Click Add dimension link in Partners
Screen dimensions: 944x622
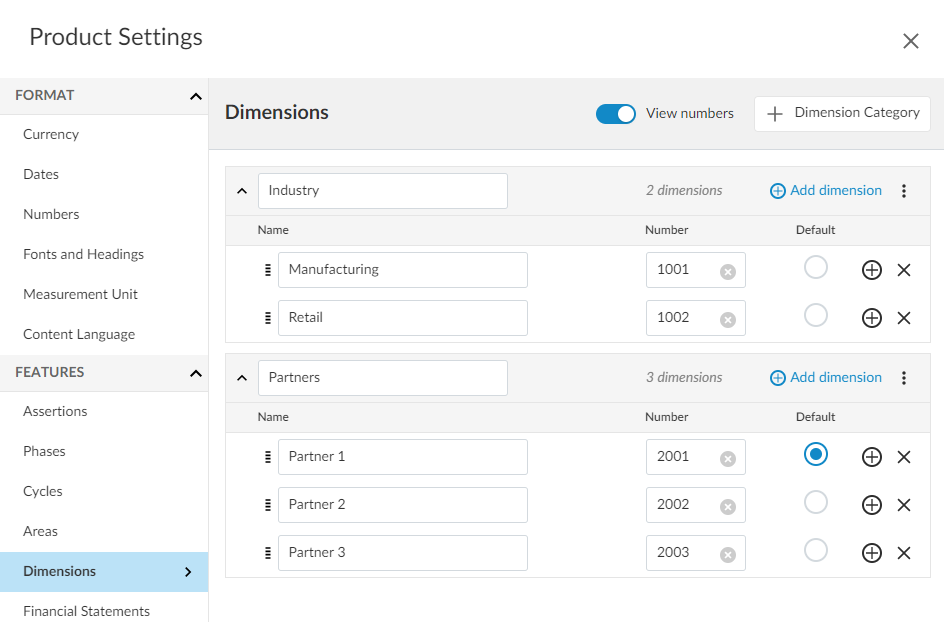pos(826,377)
